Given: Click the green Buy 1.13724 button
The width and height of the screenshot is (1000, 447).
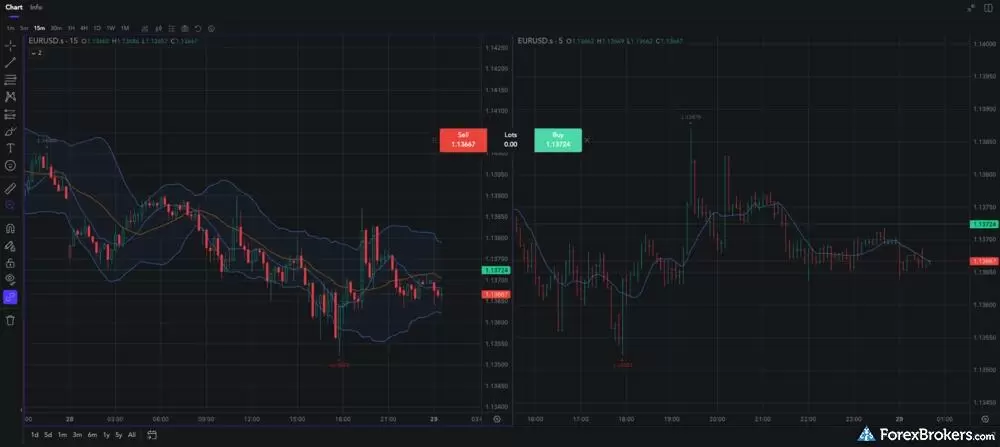Looking at the screenshot, I should click(x=558, y=140).
